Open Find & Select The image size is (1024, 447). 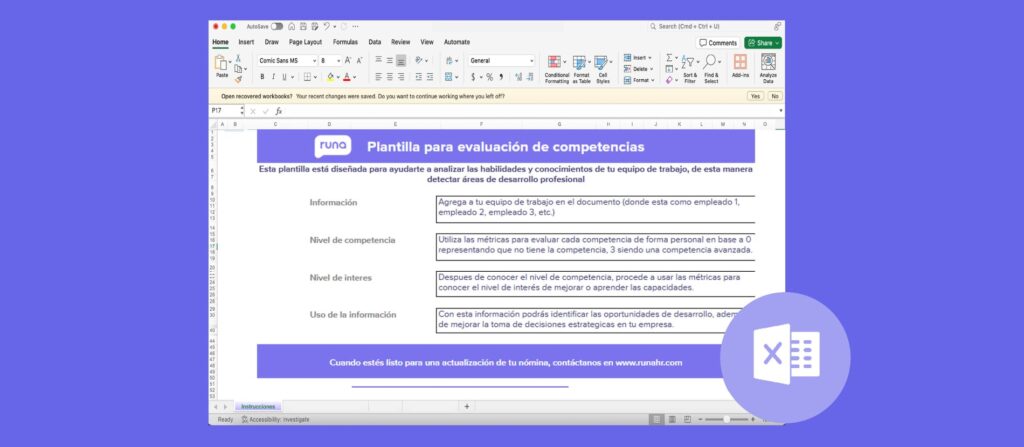tap(711, 69)
